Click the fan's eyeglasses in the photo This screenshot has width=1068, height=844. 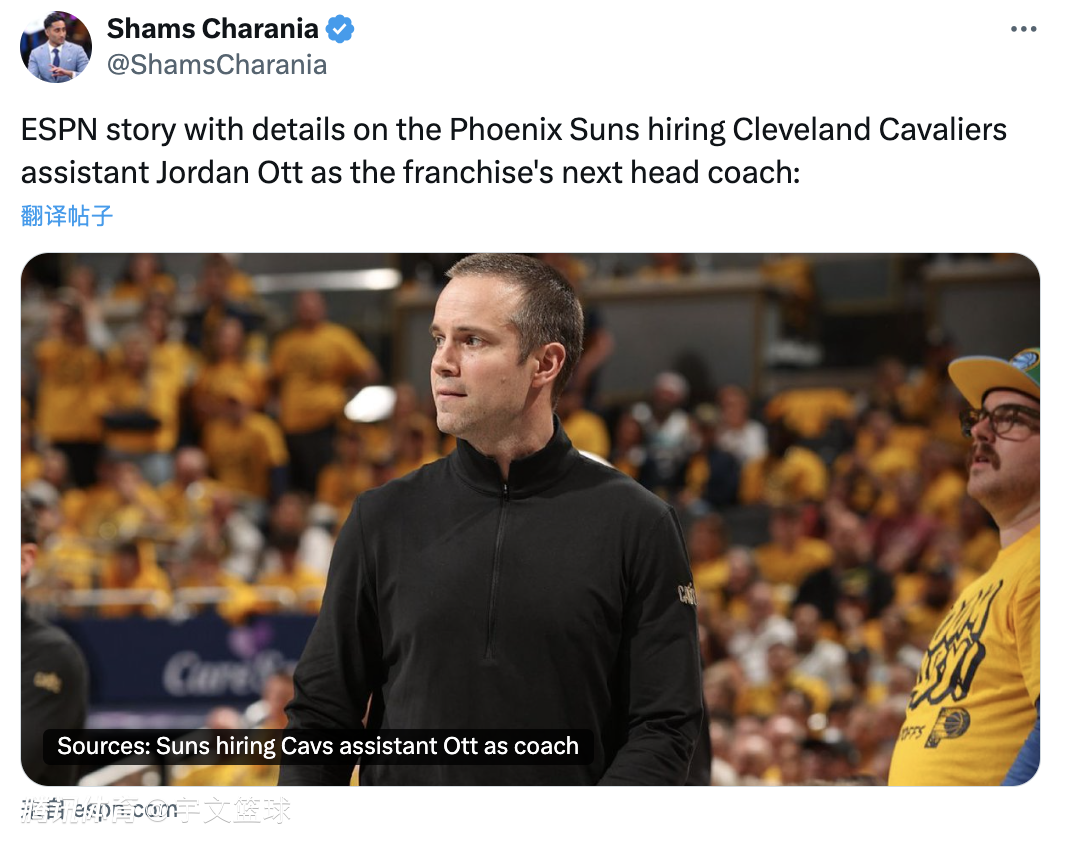(1000, 420)
